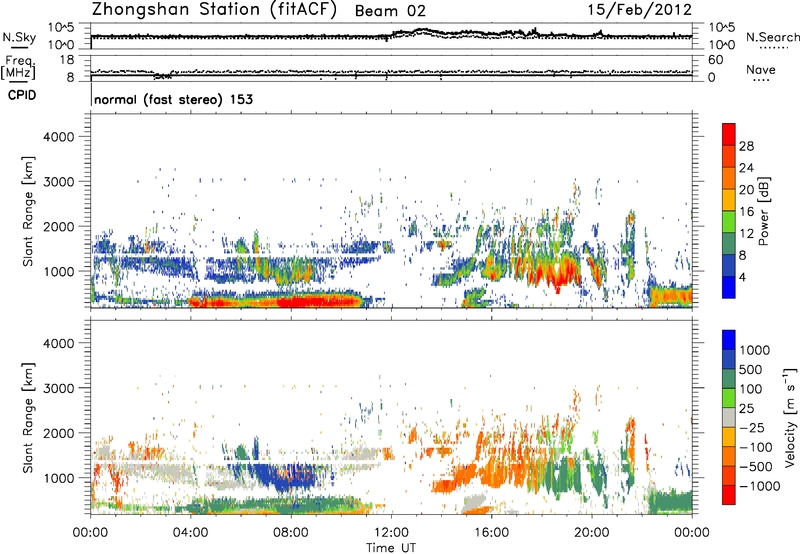Click the N.Sky legend label

(x=19, y=37)
